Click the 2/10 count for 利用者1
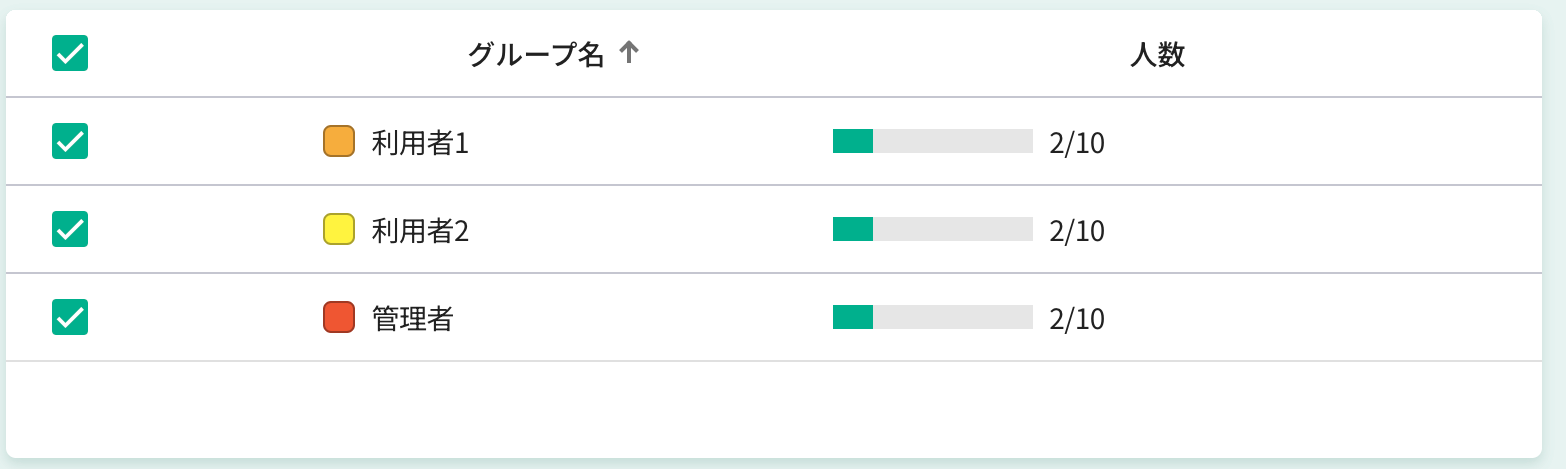 pos(1077,143)
